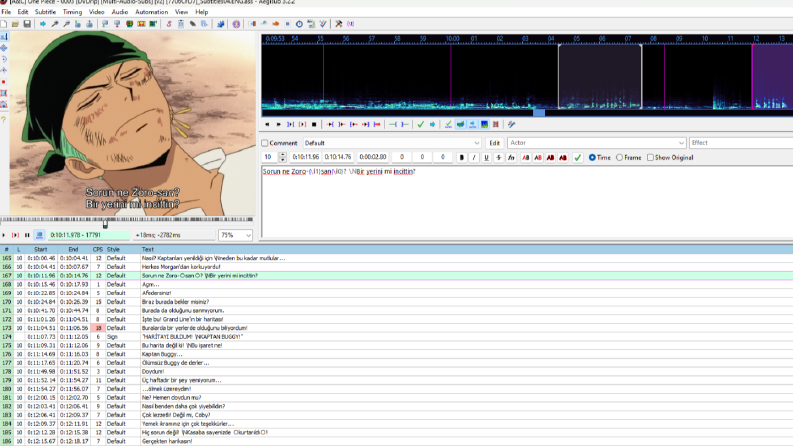Click the Zoom in magnifier icon
The image size is (793, 446).
(55, 24)
